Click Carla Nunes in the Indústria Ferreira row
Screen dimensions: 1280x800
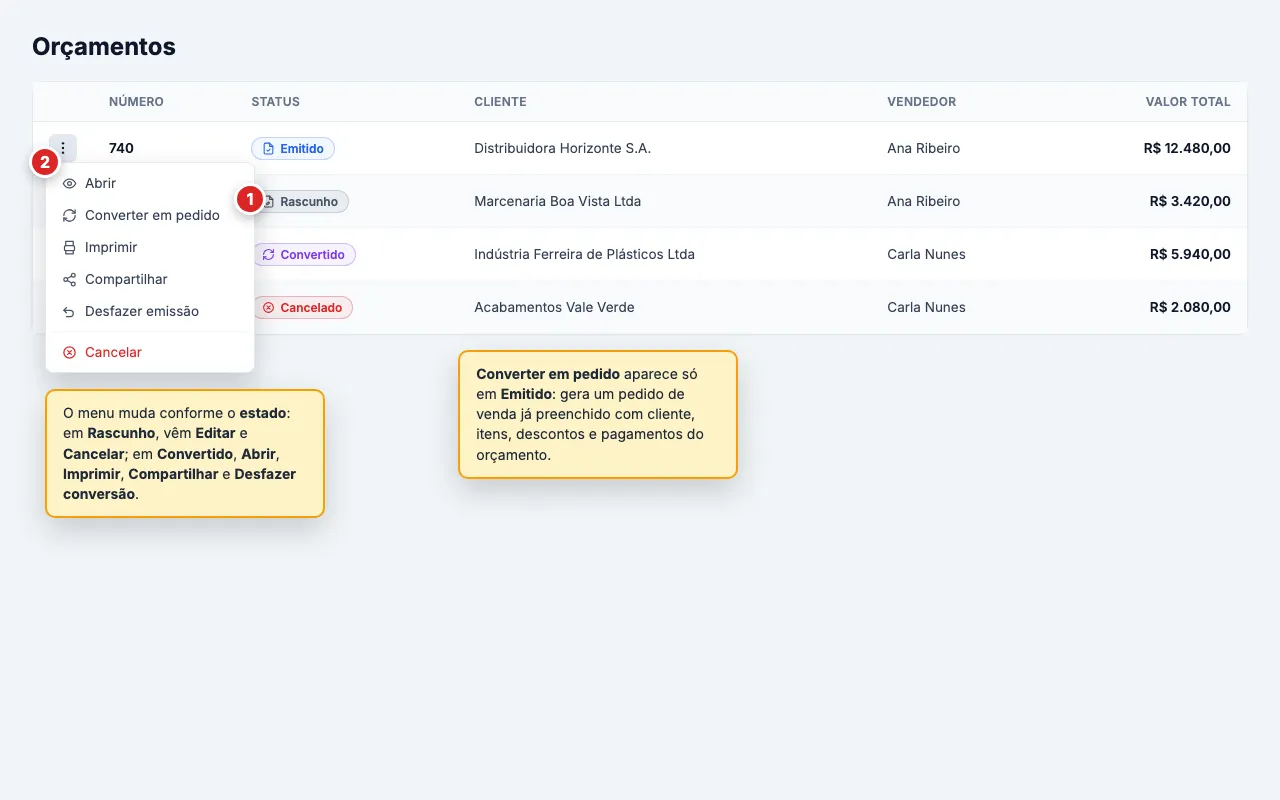pos(926,254)
